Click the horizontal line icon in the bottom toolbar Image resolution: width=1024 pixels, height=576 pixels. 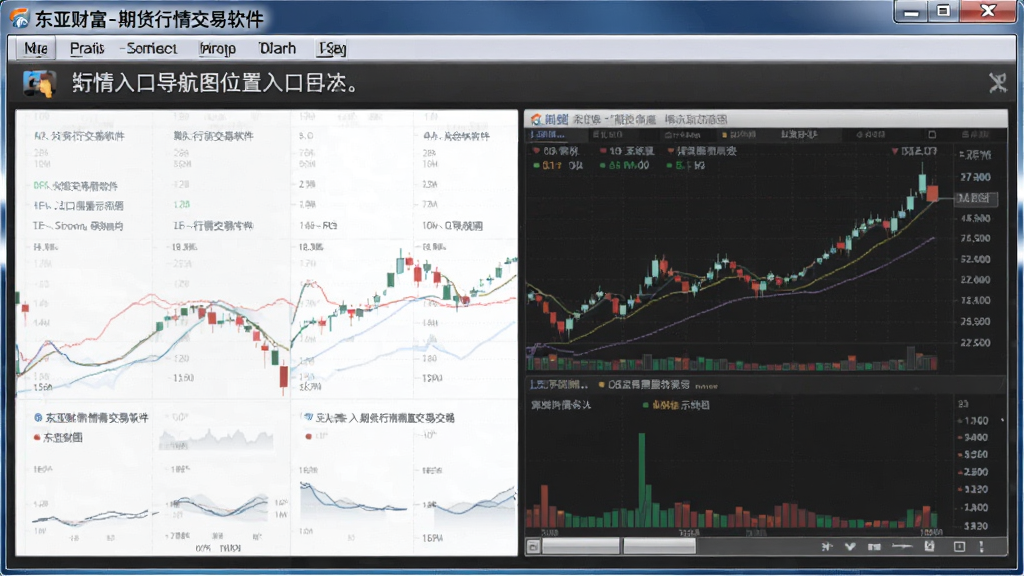[902, 546]
